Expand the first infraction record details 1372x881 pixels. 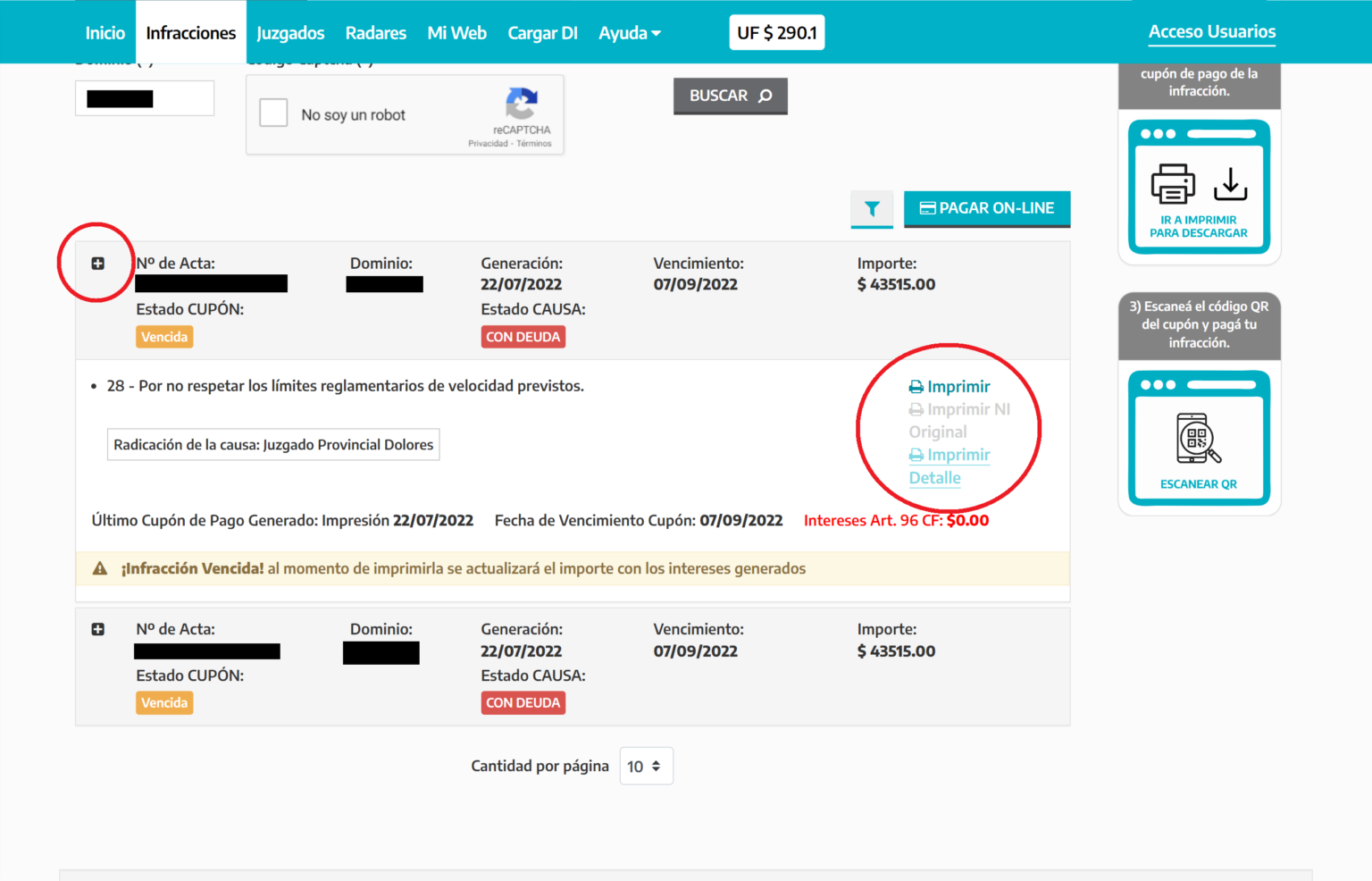98,264
